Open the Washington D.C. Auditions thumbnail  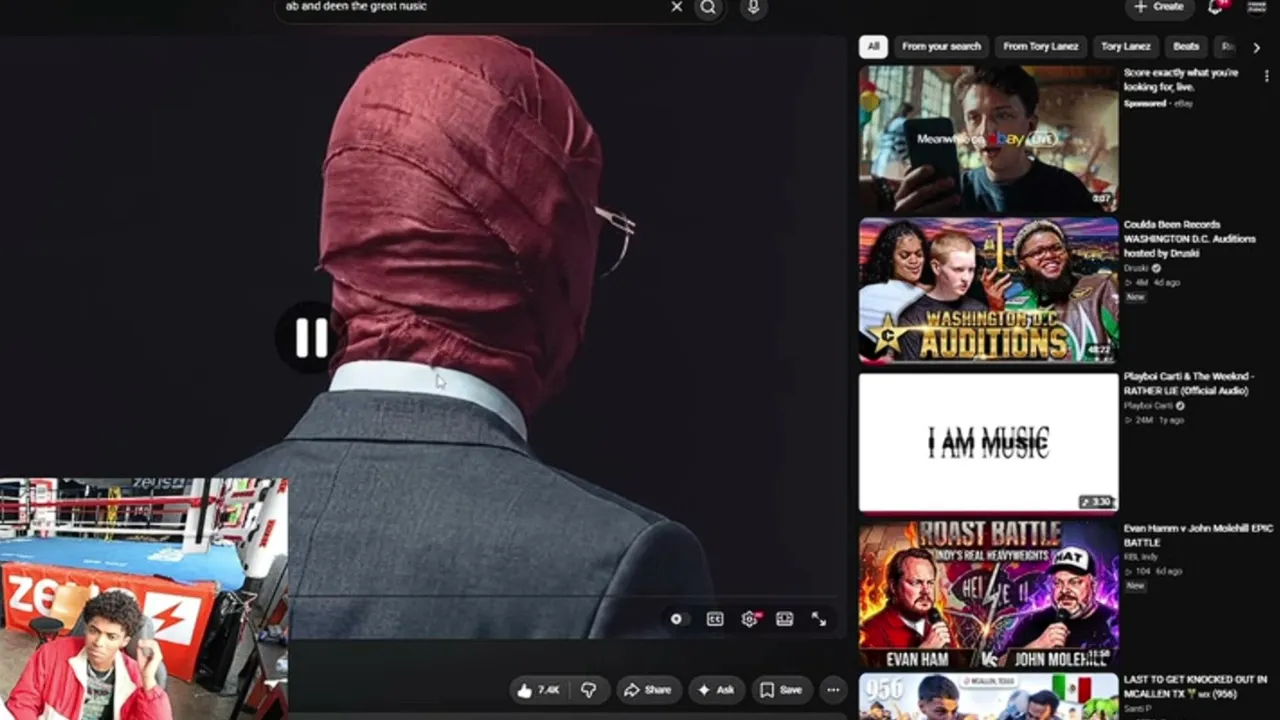point(988,290)
